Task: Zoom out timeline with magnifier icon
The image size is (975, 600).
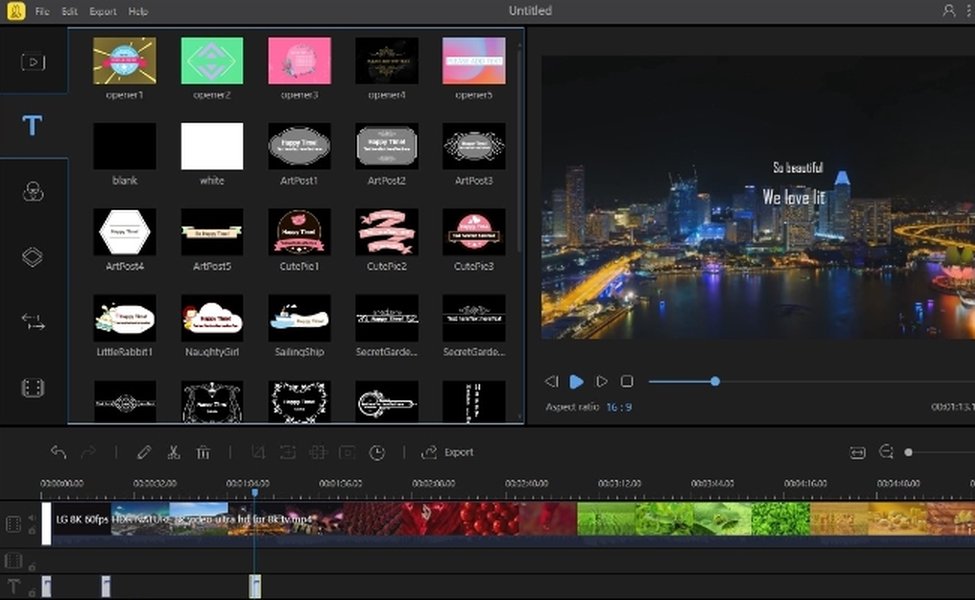Action: point(887,452)
